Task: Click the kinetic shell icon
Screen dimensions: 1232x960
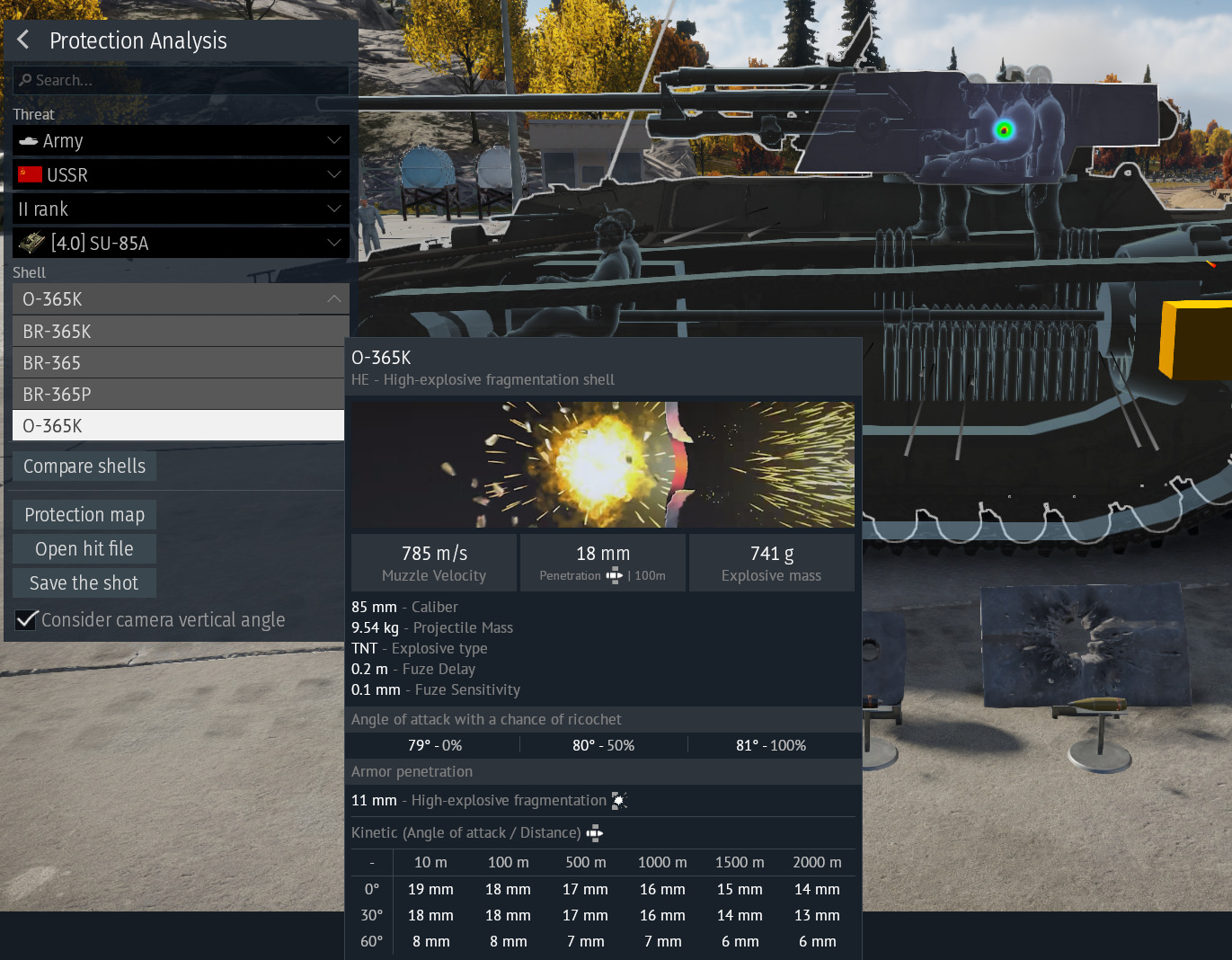Action: (x=595, y=833)
